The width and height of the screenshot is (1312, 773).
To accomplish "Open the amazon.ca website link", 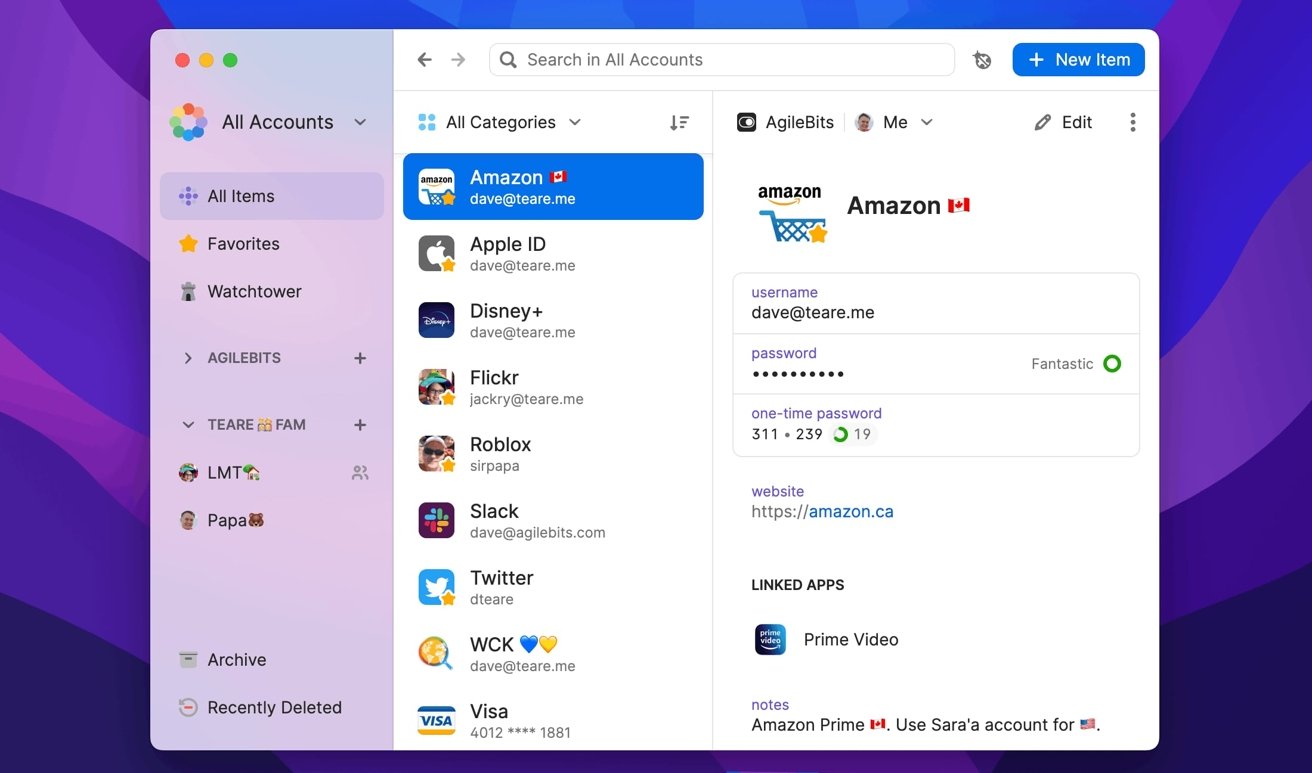I will [851, 512].
